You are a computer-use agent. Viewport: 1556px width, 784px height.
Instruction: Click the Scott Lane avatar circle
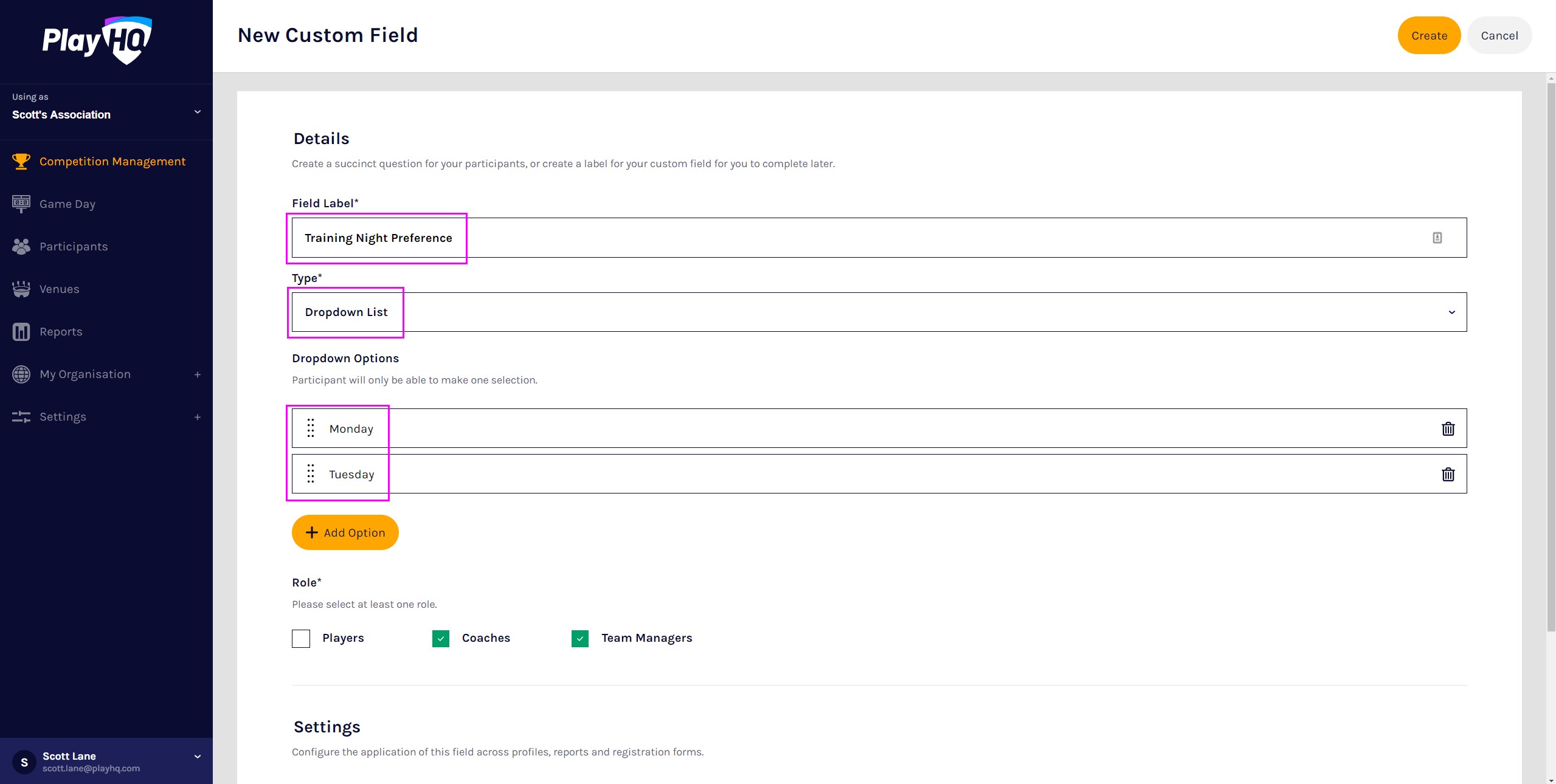click(x=24, y=762)
